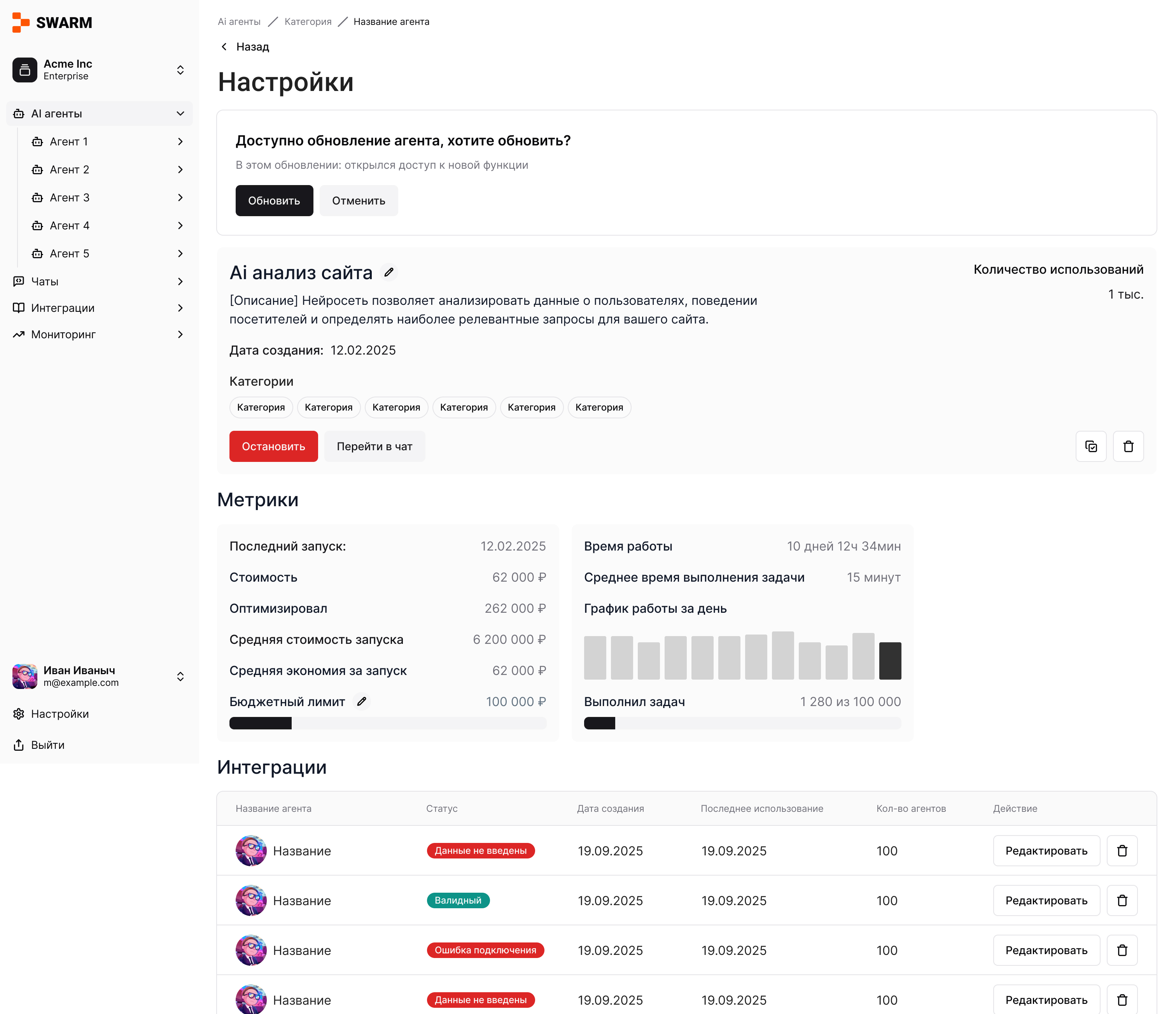Image resolution: width=1176 pixels, height=1014 pixels.
Task: Click the darkest bar in daily work chart
Action: (889, 661)
